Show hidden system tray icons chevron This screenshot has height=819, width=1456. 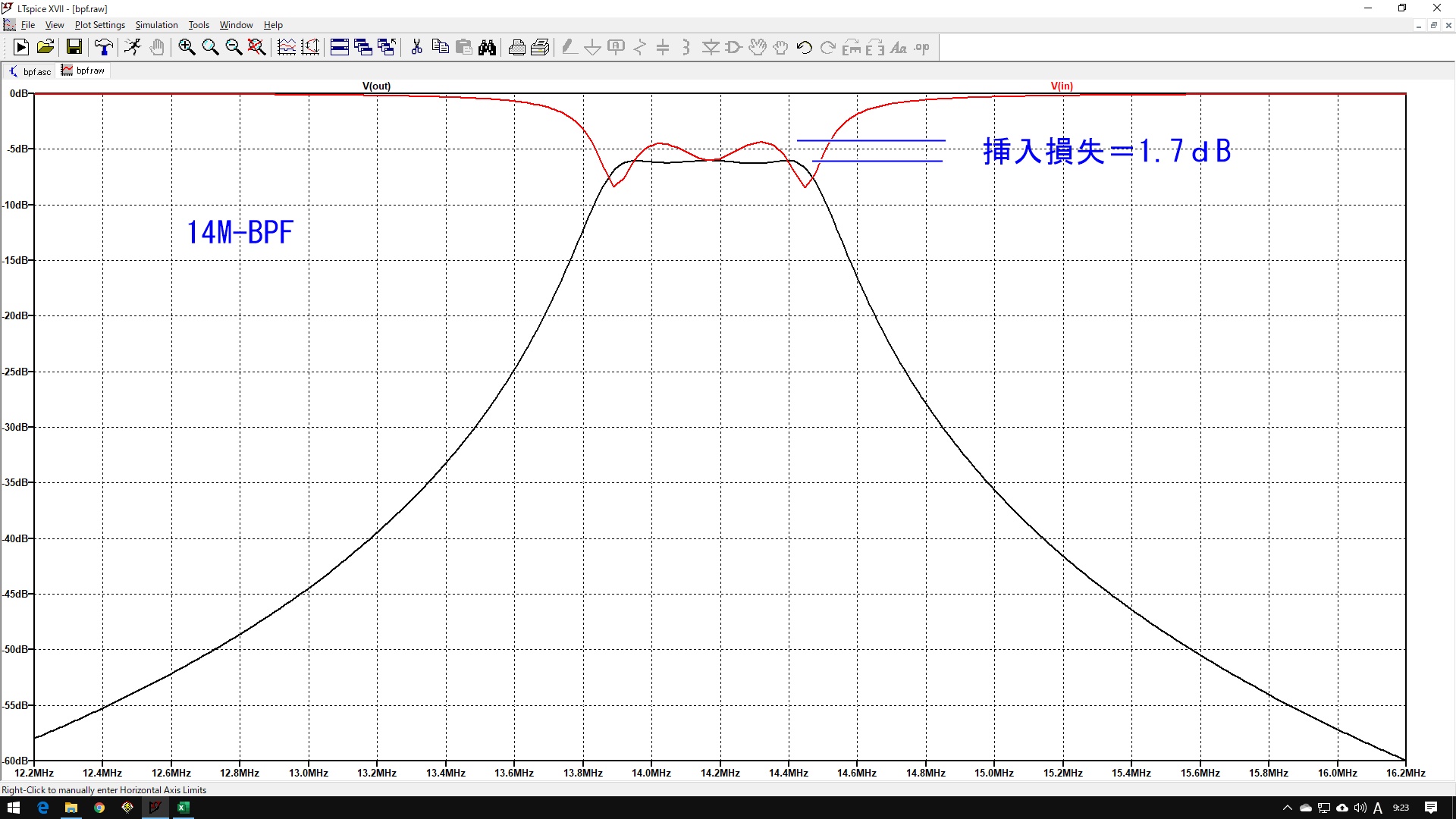[1287, 808]
